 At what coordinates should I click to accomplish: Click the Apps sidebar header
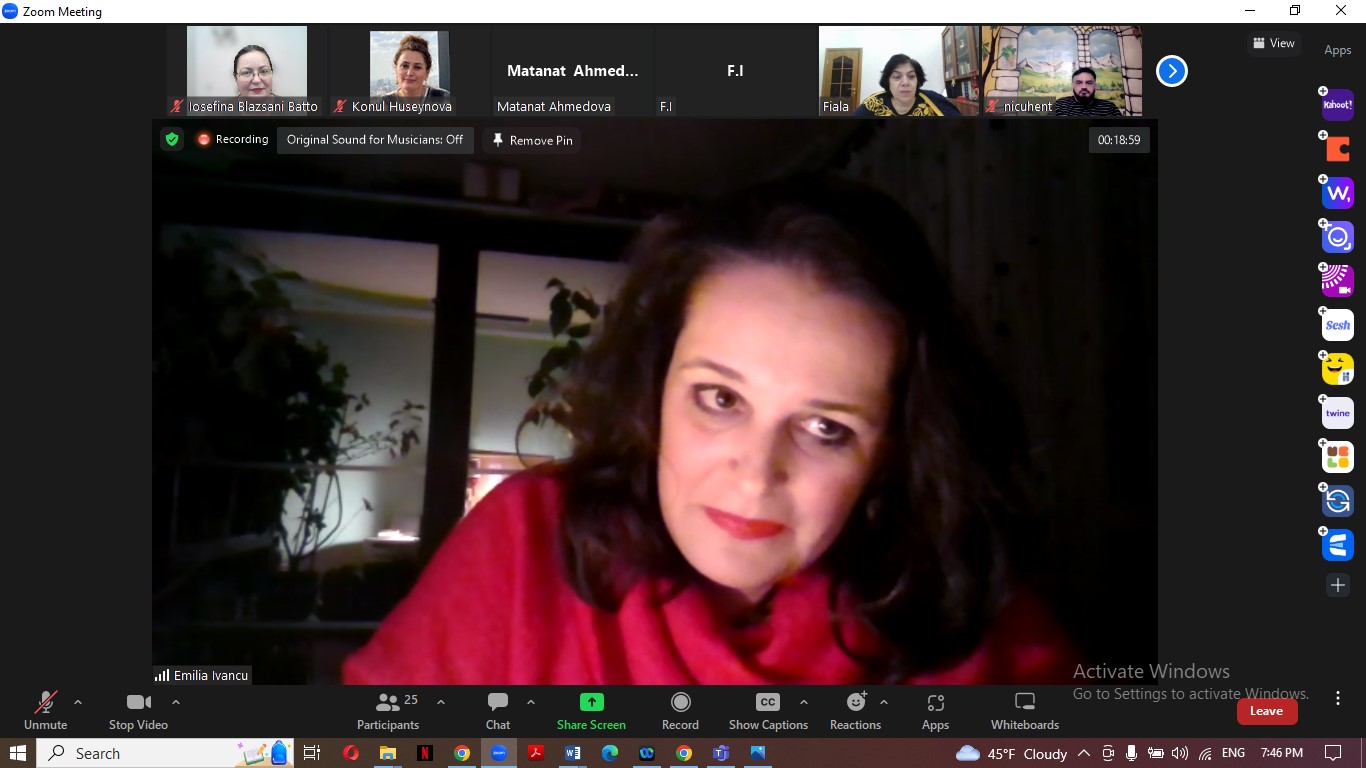[x=1338, y=50]
